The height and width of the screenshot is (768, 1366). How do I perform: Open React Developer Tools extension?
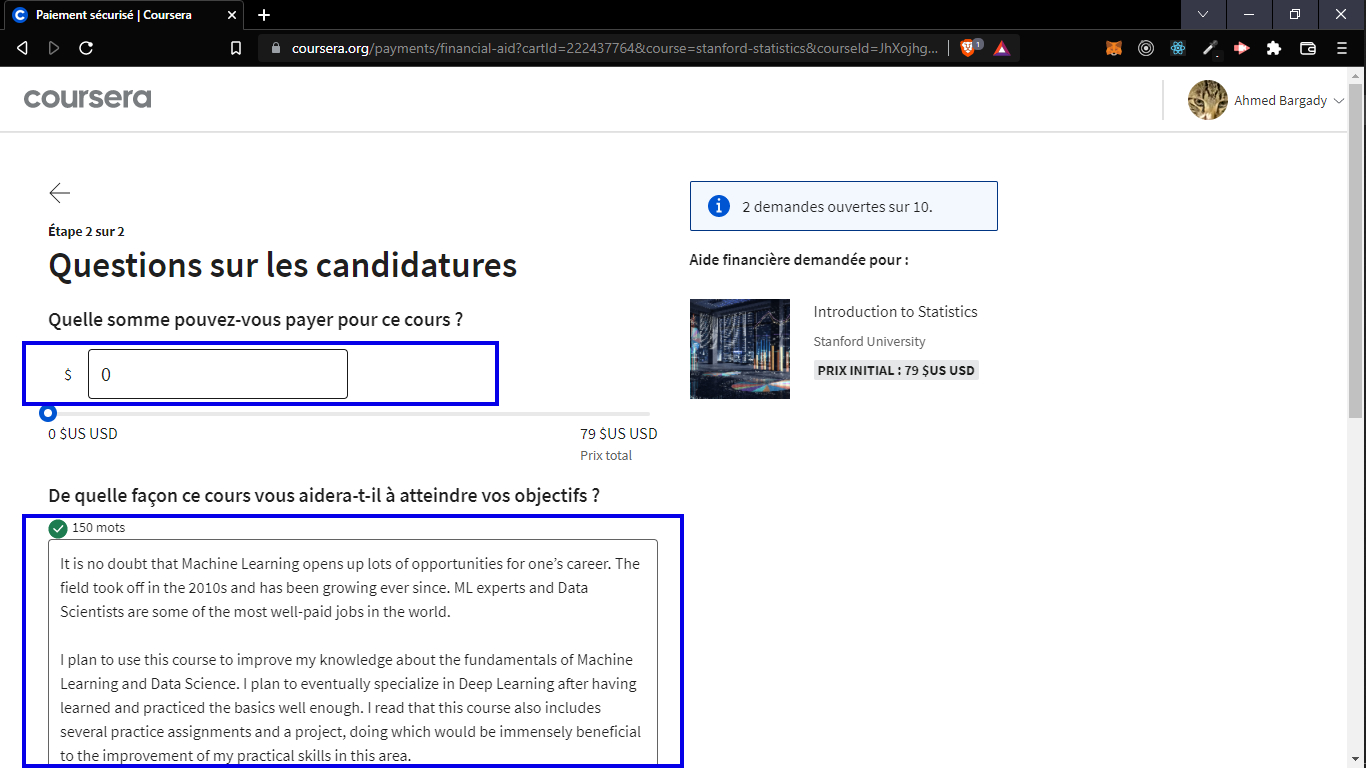click(1178, 48)
